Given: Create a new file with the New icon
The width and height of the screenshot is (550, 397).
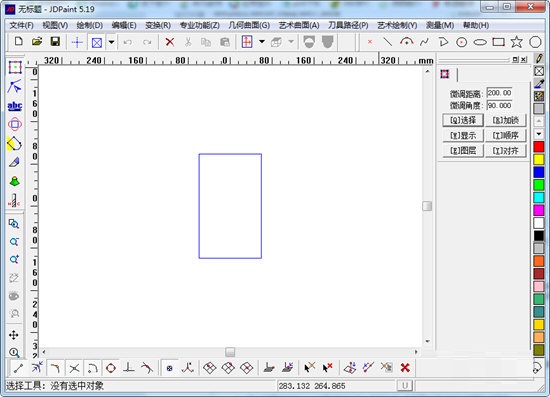Looking at the screenshot, I should click(x=19, y=42).
